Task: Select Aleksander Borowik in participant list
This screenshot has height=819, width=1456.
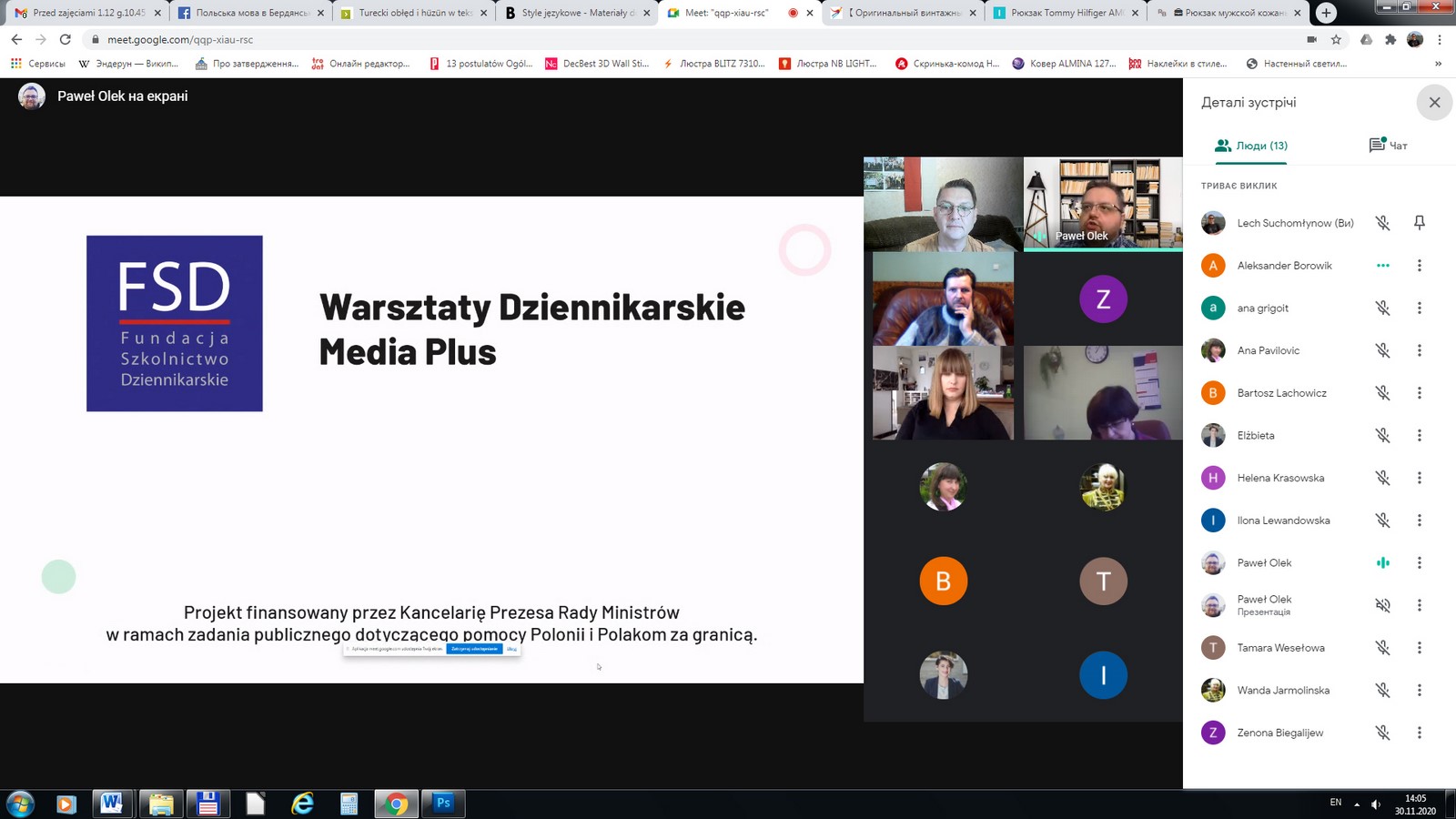Action: tap(1284, 266)
